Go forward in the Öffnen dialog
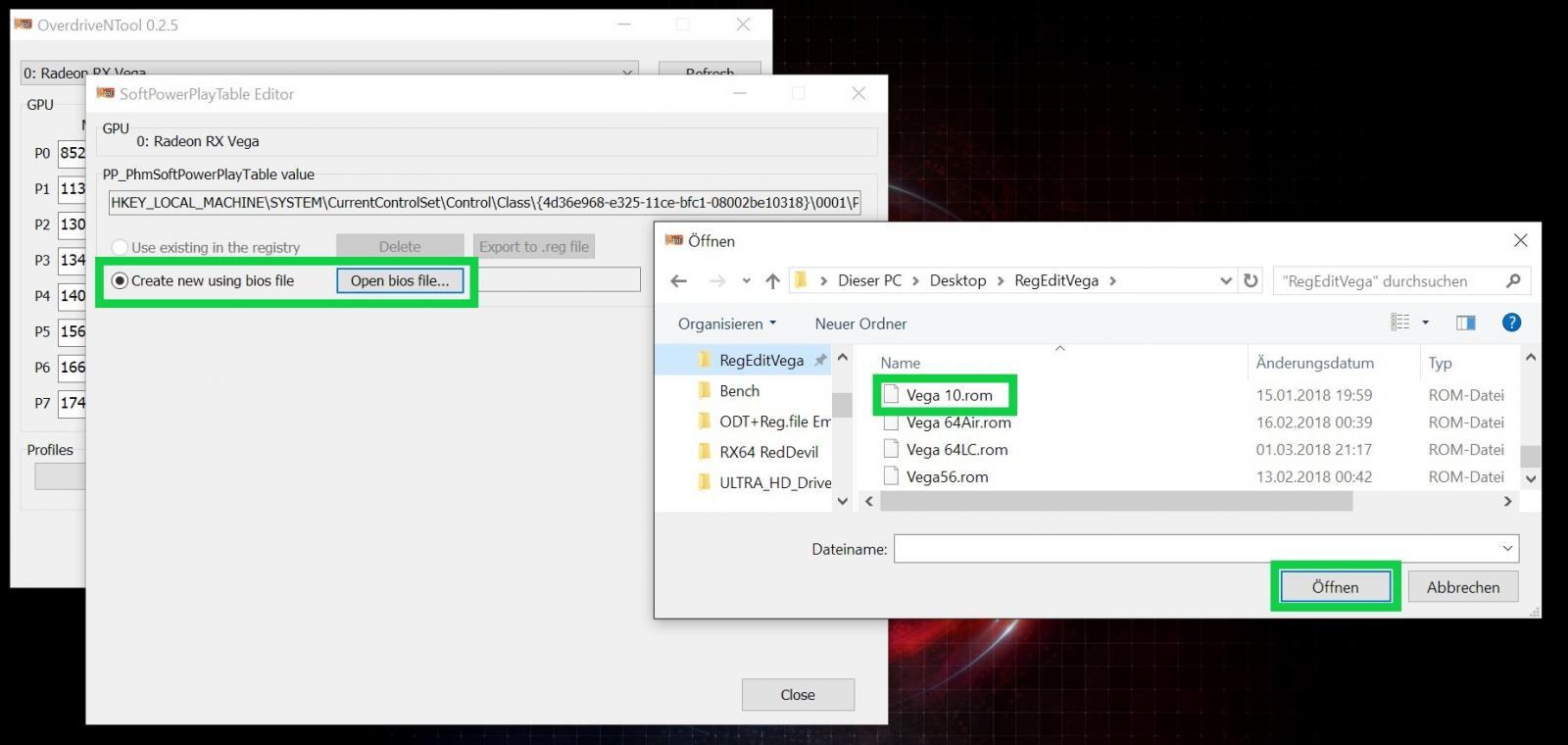1568x745 pixels. click(x=717, y=281)
